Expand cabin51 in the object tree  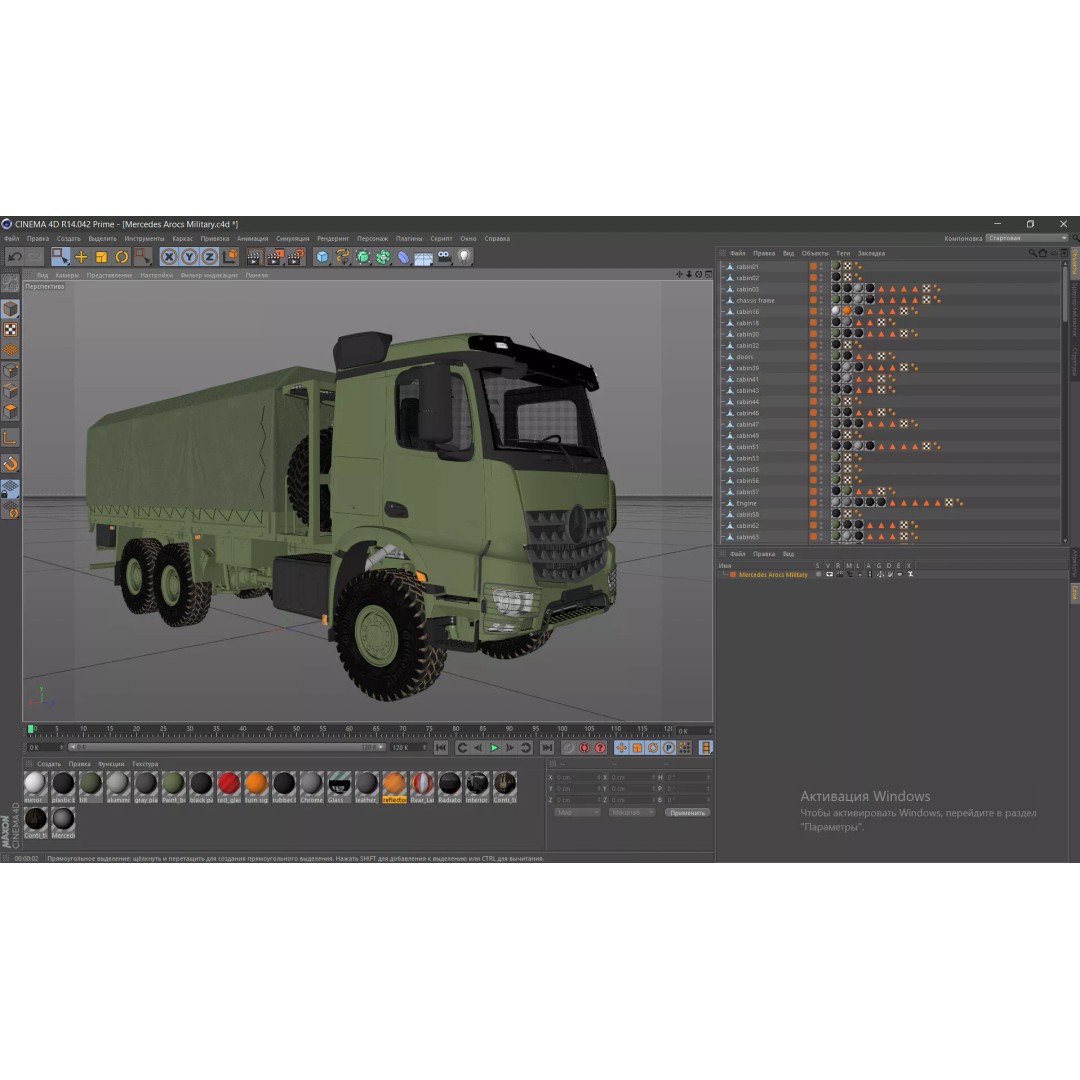pyautogui.click(x=723, y=447)
